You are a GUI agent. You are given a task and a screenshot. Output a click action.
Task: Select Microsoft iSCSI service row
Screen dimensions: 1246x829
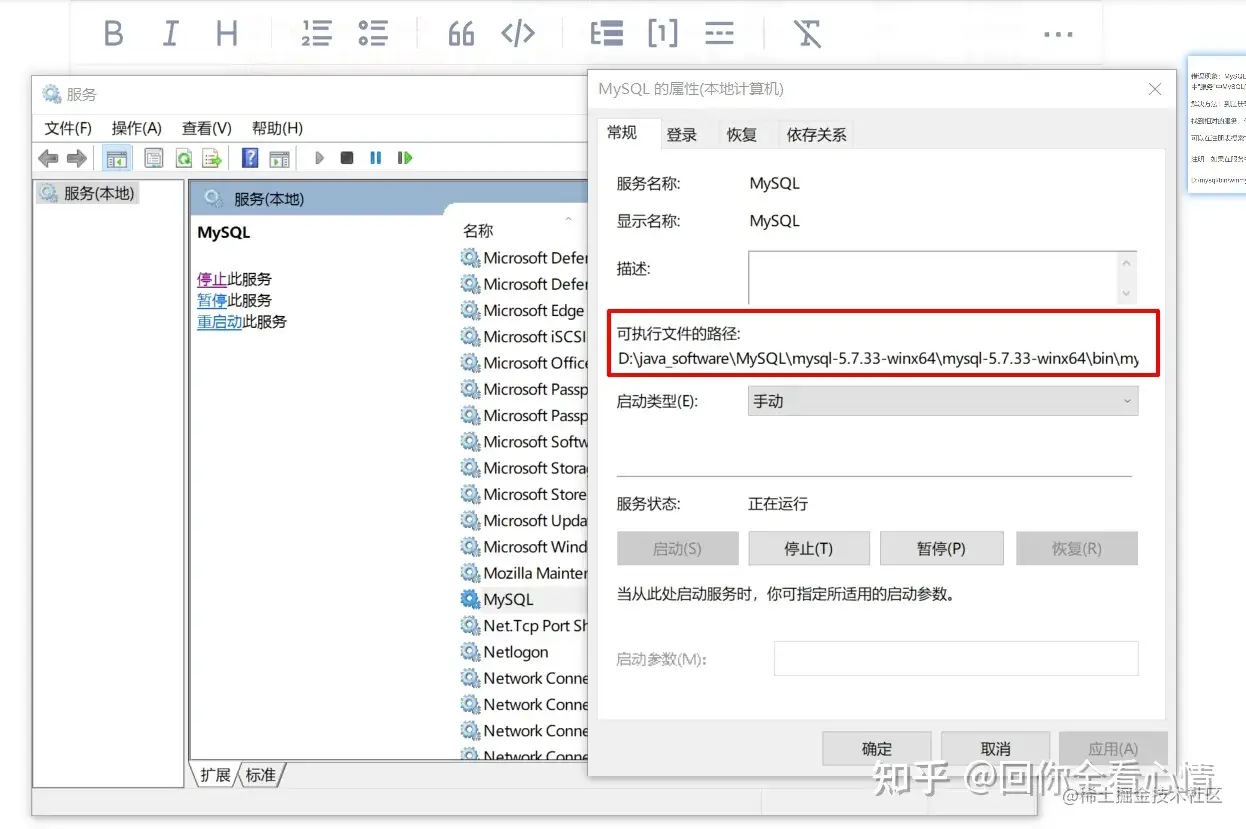click(x=523, y=336)
